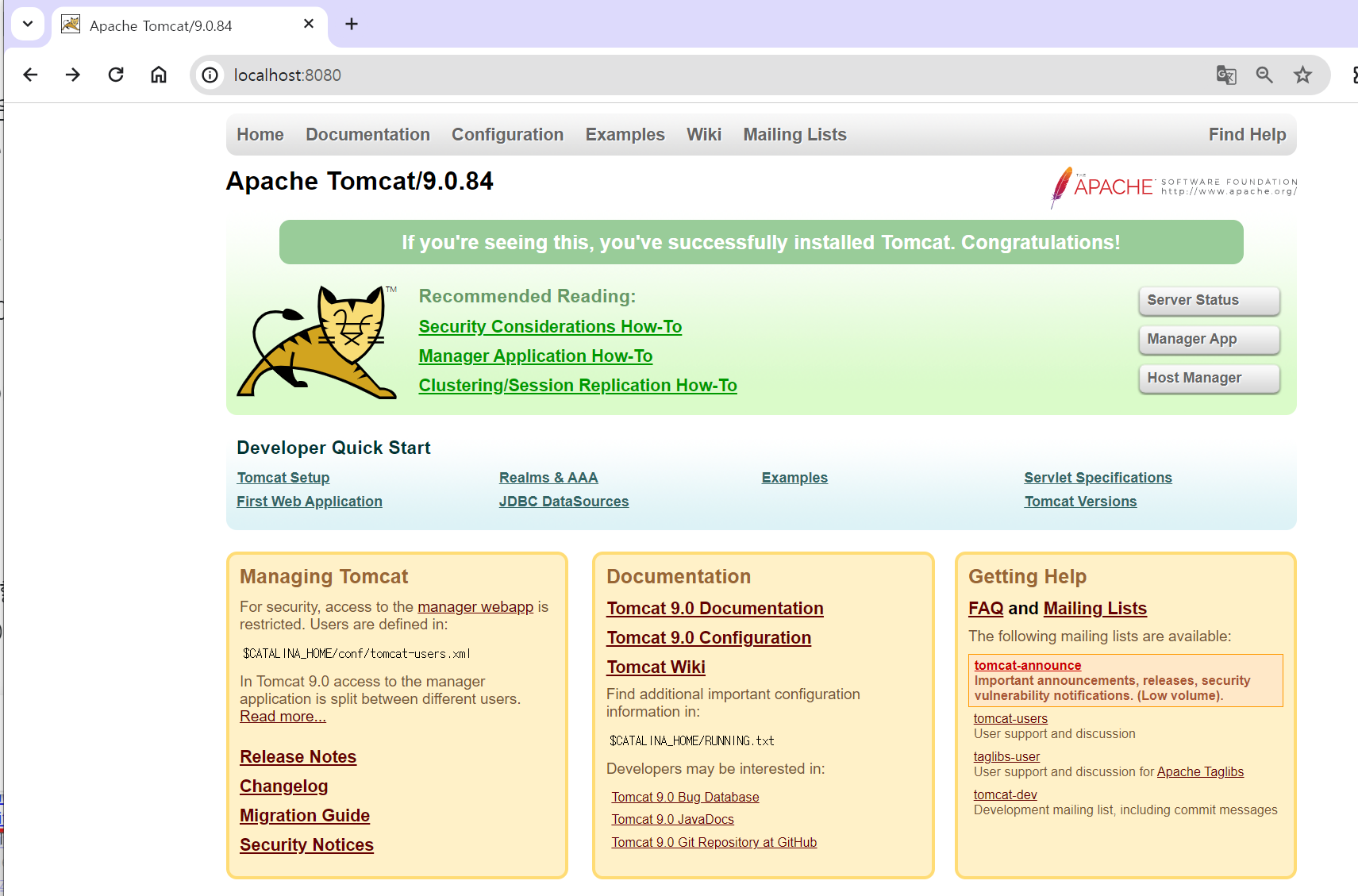Go forward with the forward arrow
1358x896 pixels.
[73, 75]
